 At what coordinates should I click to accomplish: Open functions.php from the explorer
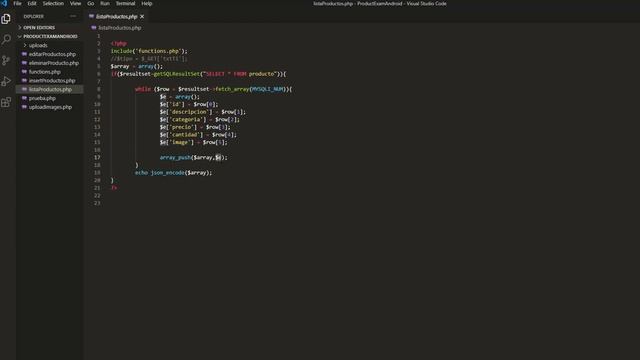point(44,71)
